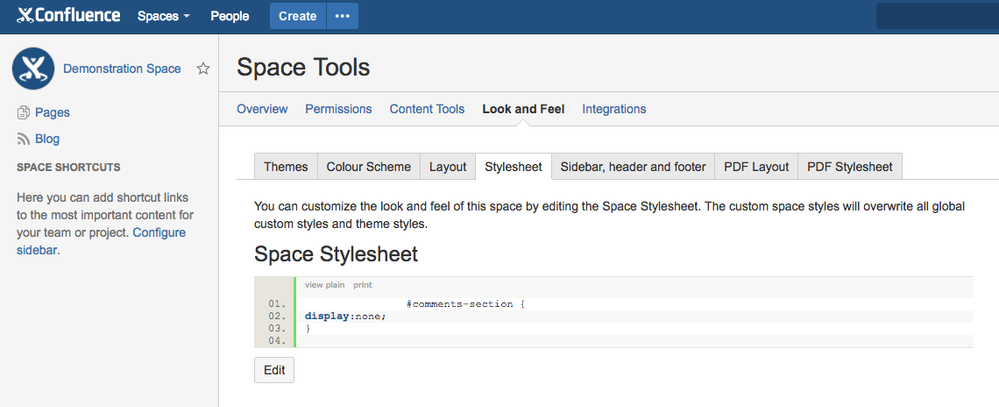Click the Pages icon in sidebar

[x=24, y=113]
